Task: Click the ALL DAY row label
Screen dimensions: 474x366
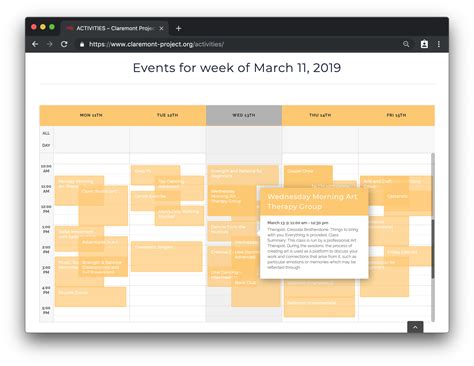Action: coord(46,139)
